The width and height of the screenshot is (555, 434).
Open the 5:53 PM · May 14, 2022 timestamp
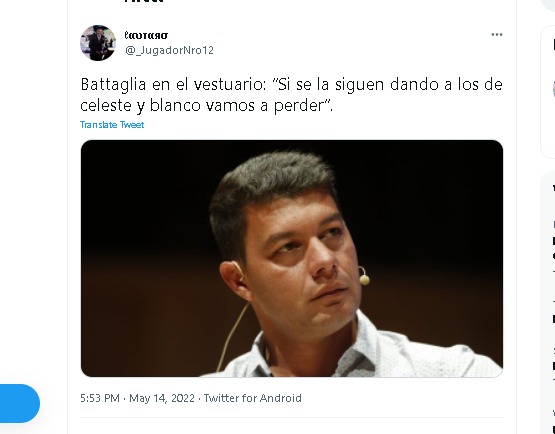tap(137, 398)
